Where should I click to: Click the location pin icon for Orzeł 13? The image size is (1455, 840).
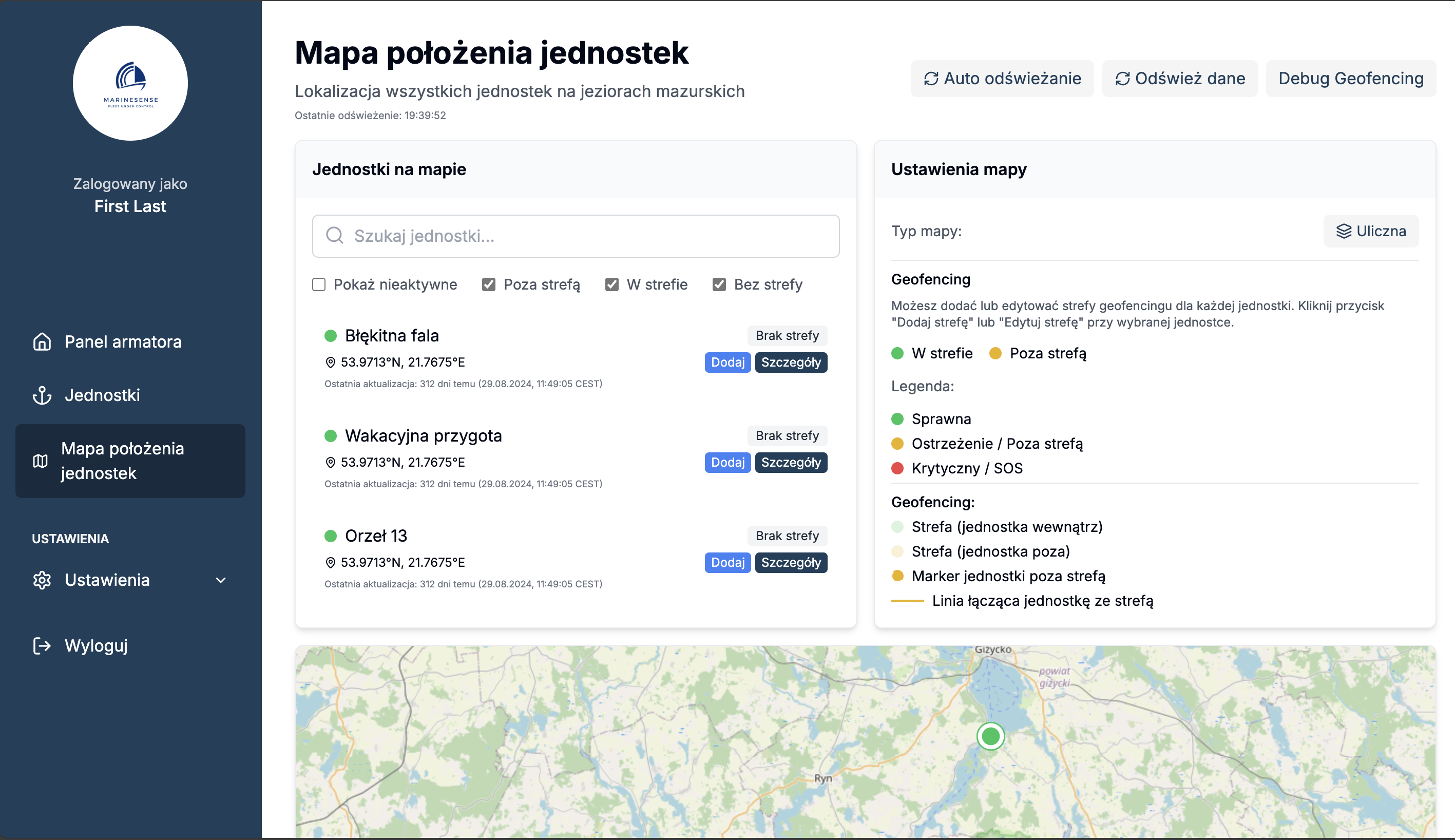click(331, 563)
